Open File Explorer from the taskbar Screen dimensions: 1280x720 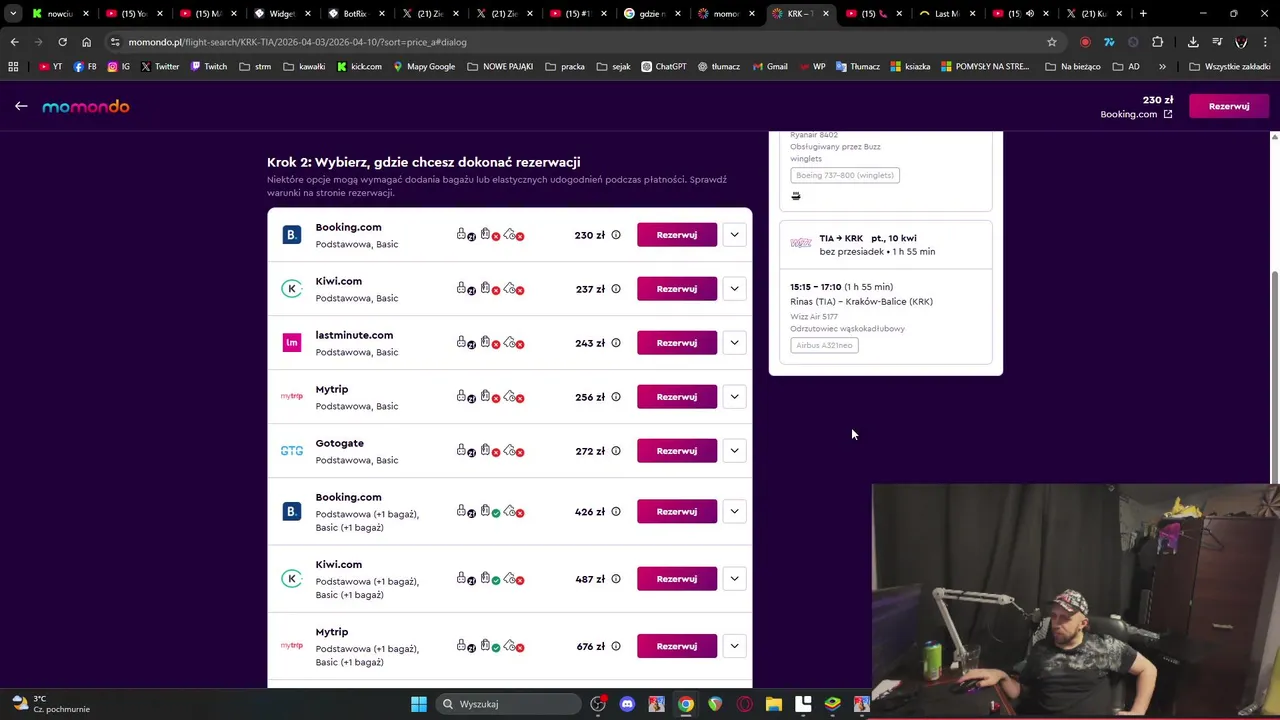coord(774,704)
